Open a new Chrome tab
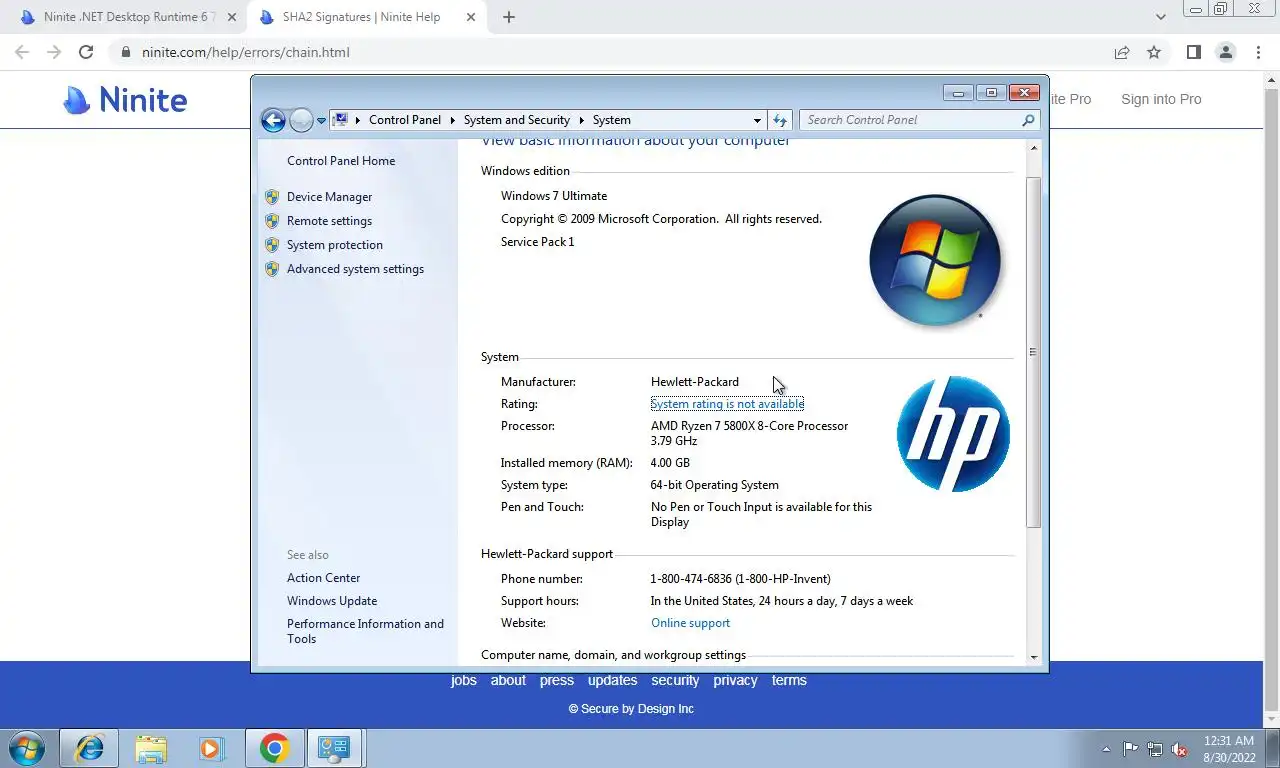The width and height of the screenshot is (1280, 768). (509, 17)
